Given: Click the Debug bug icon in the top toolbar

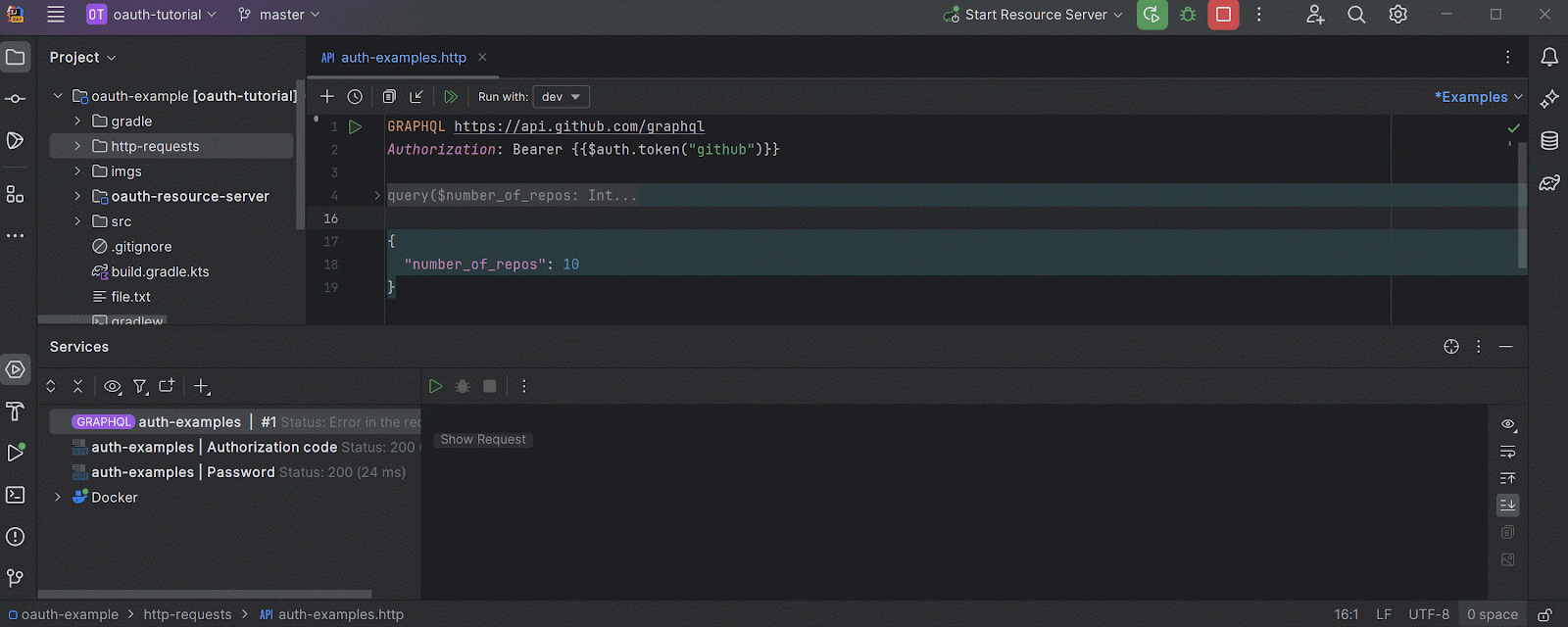Looking at the screenshot, I should pyautogui.click(x=1188, y=15).
